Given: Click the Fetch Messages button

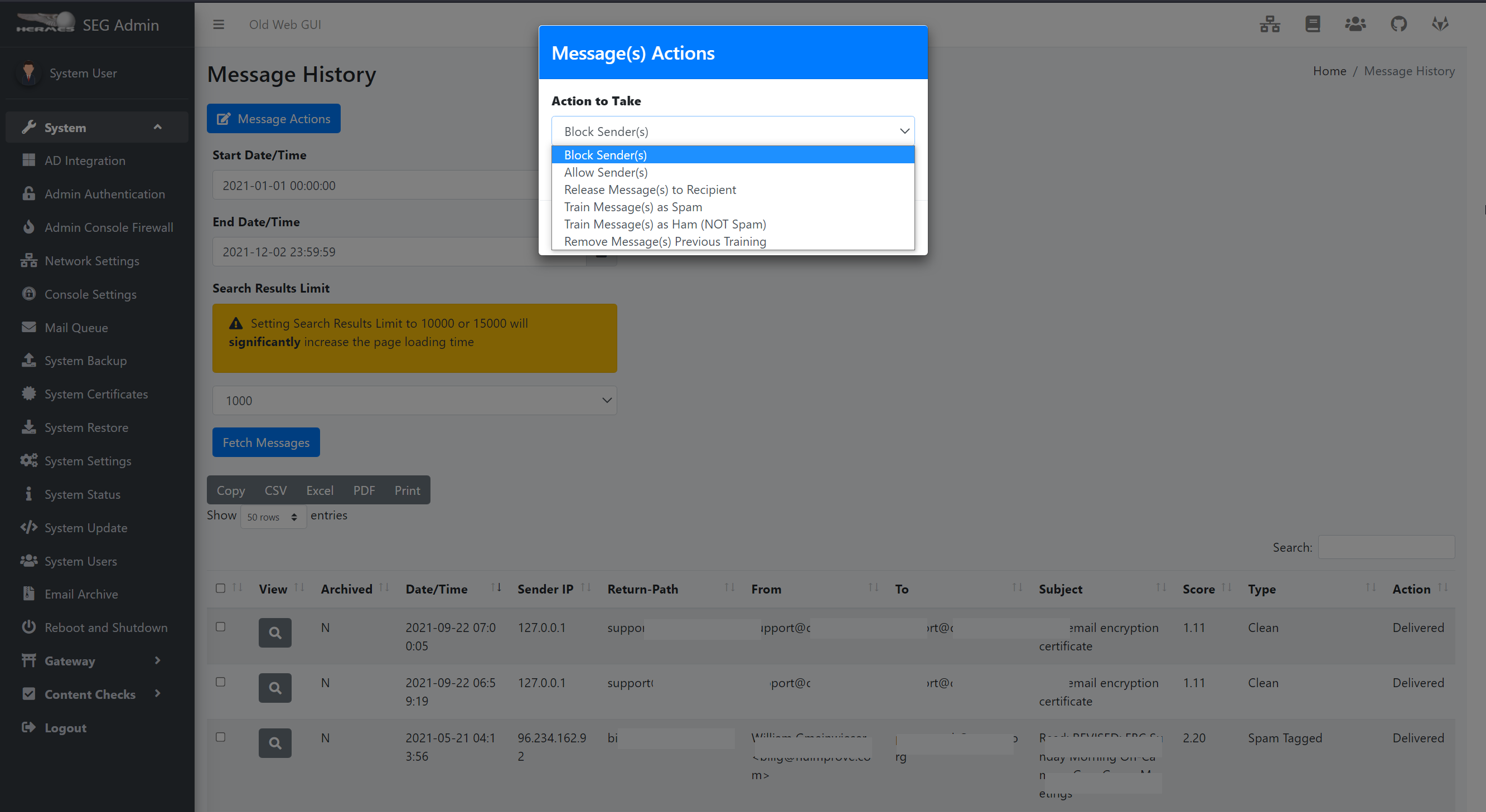Looking at the screenshot, I should 266,443.
